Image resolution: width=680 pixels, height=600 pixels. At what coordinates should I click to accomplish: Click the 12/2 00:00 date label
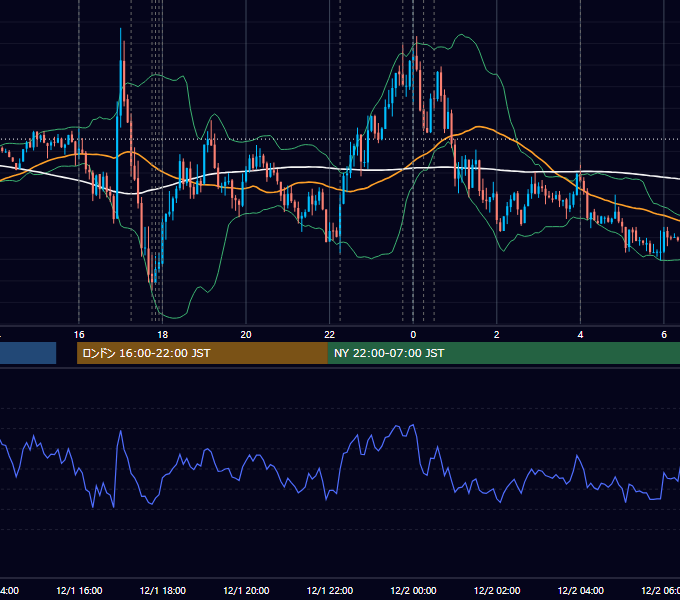(413, 590)
